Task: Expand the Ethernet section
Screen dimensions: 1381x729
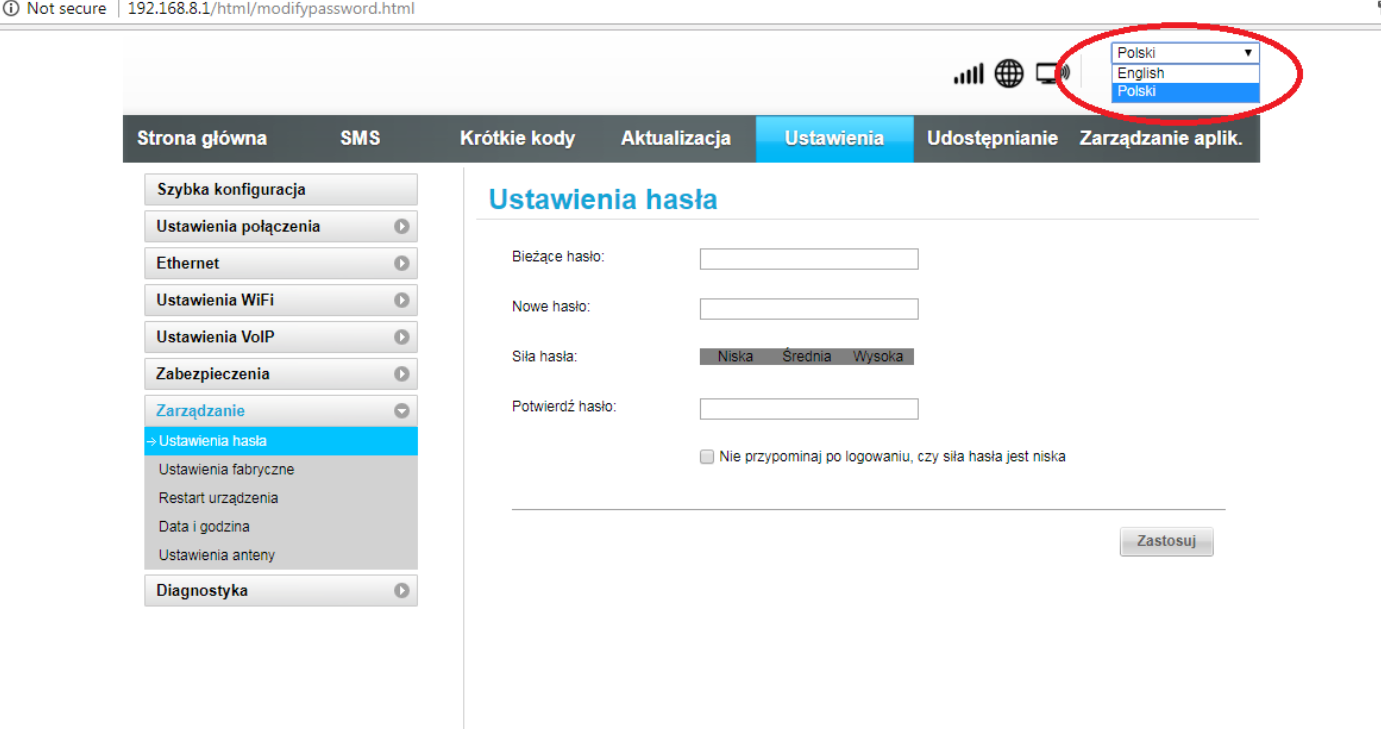Action: [x=403, y=263]
